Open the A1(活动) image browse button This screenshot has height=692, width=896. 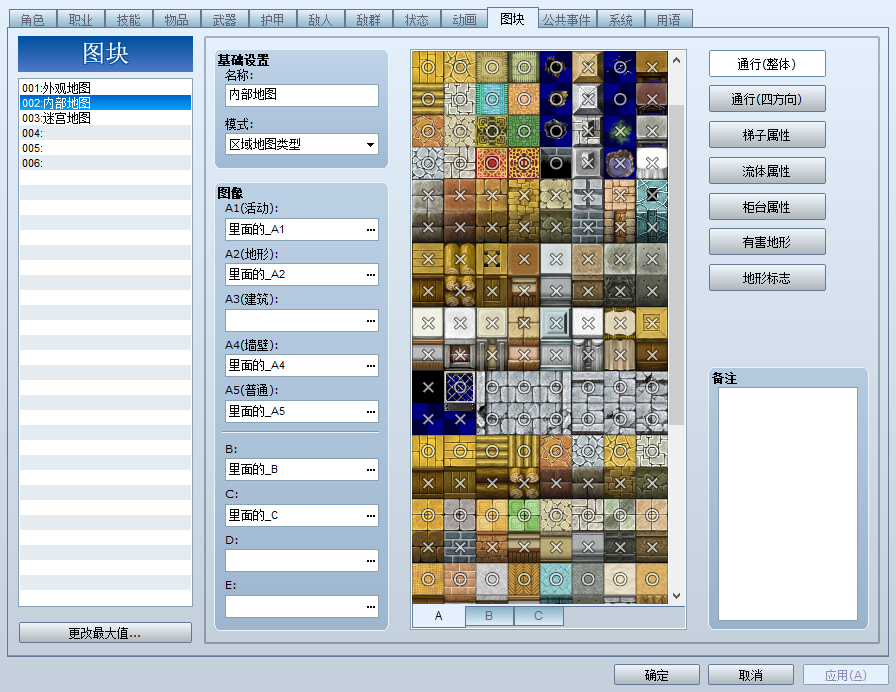pyautogui.click(x=371, y=230)
